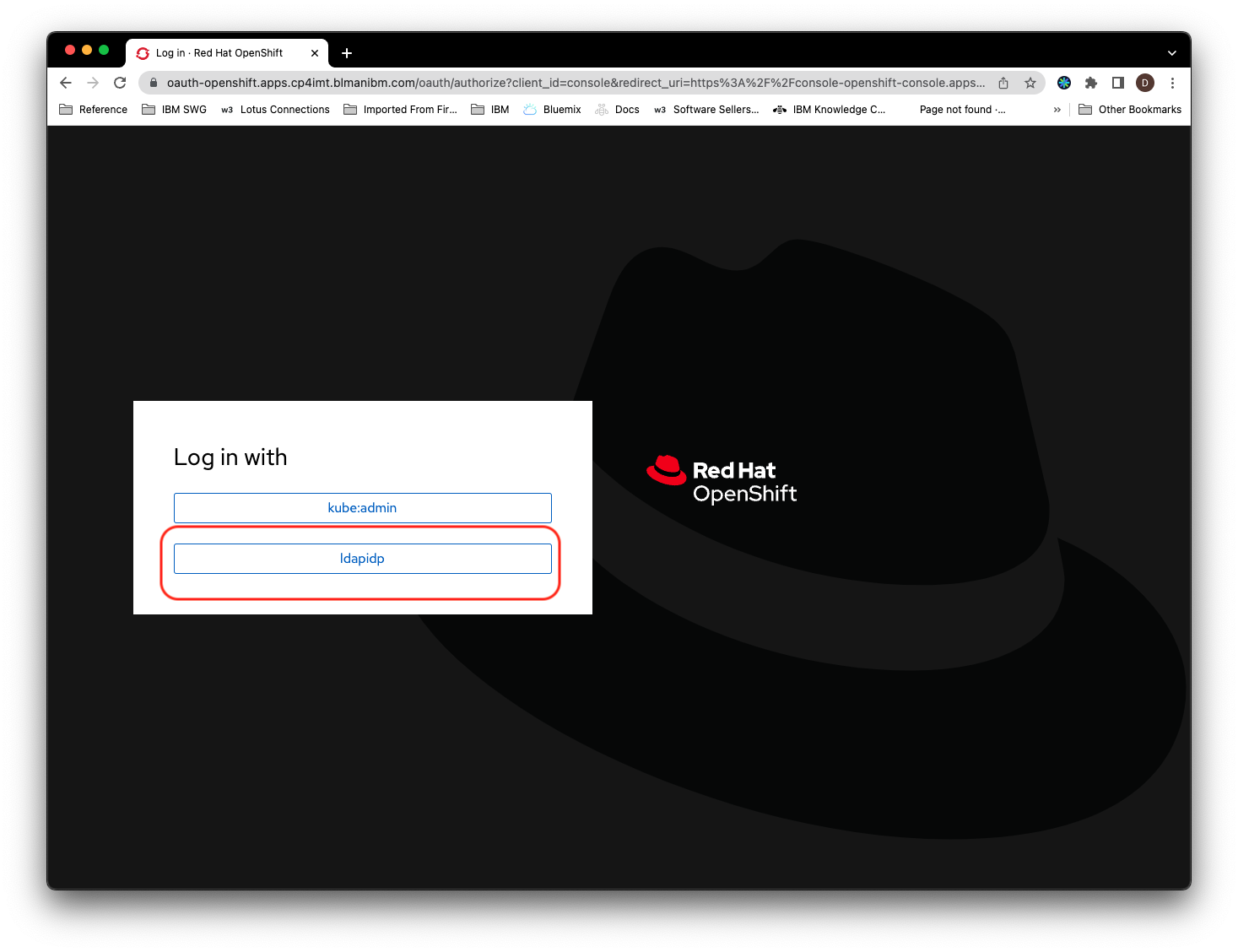The image size is (1238, 952).
Task: Click the padlock site info icon
Action: pos(154,83)
